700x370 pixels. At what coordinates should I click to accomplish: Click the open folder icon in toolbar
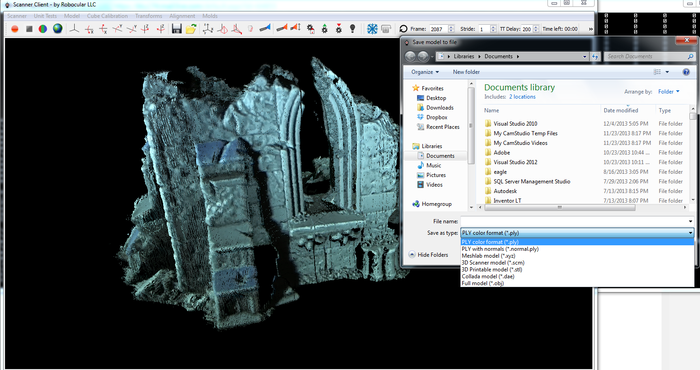191,29
